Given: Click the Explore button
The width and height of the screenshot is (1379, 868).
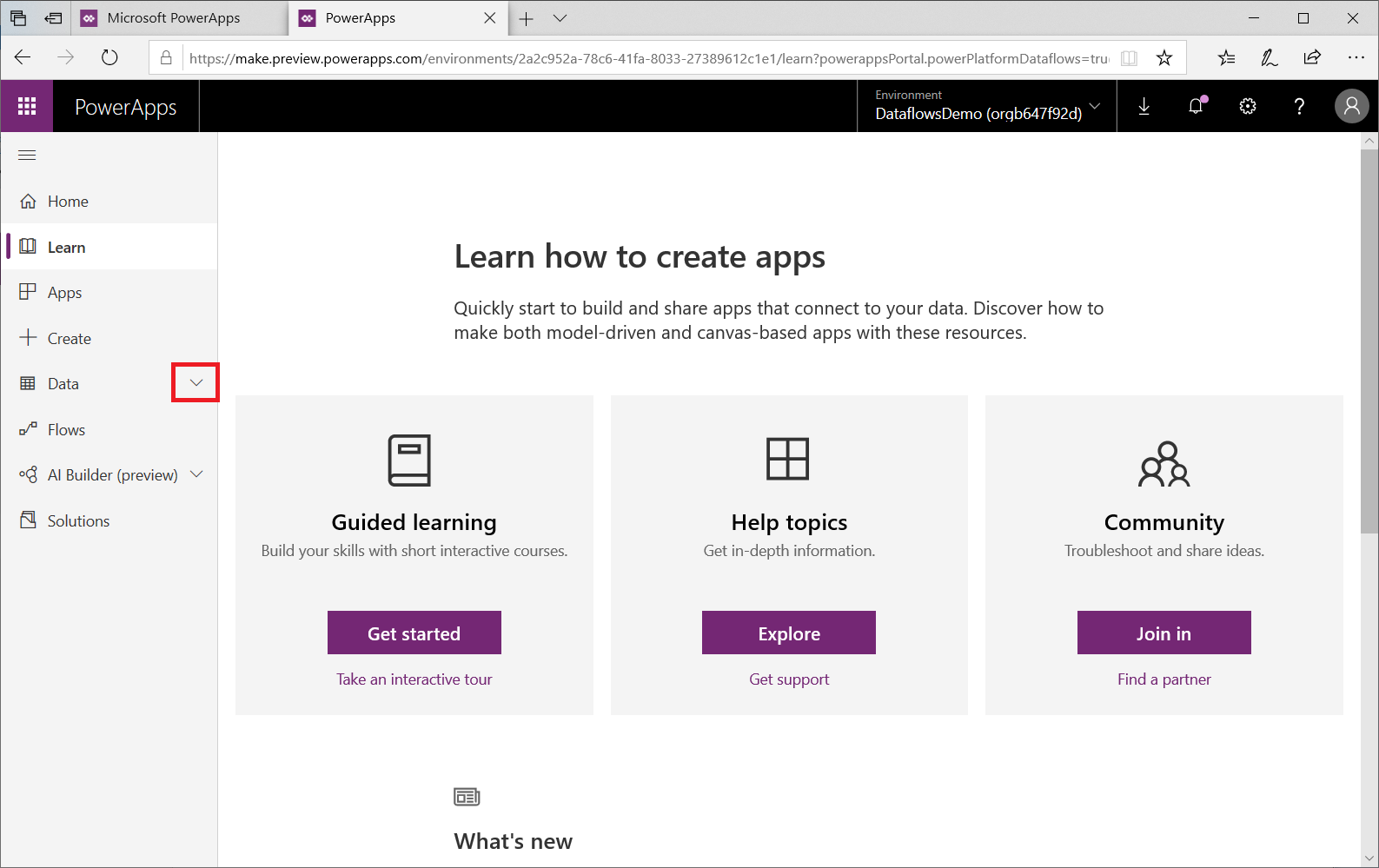Looking at the screenshot, I should (789, 633).
